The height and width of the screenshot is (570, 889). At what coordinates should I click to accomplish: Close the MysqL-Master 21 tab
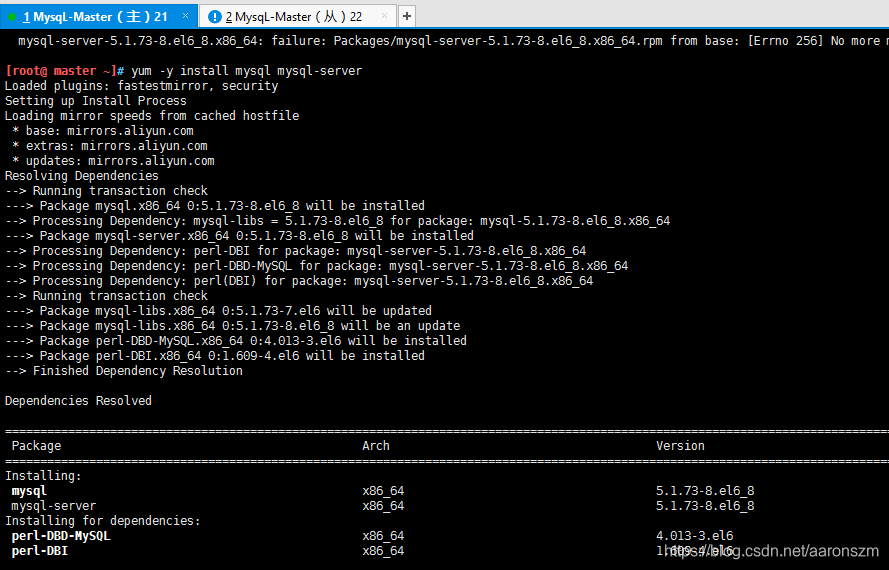[185, 16]
